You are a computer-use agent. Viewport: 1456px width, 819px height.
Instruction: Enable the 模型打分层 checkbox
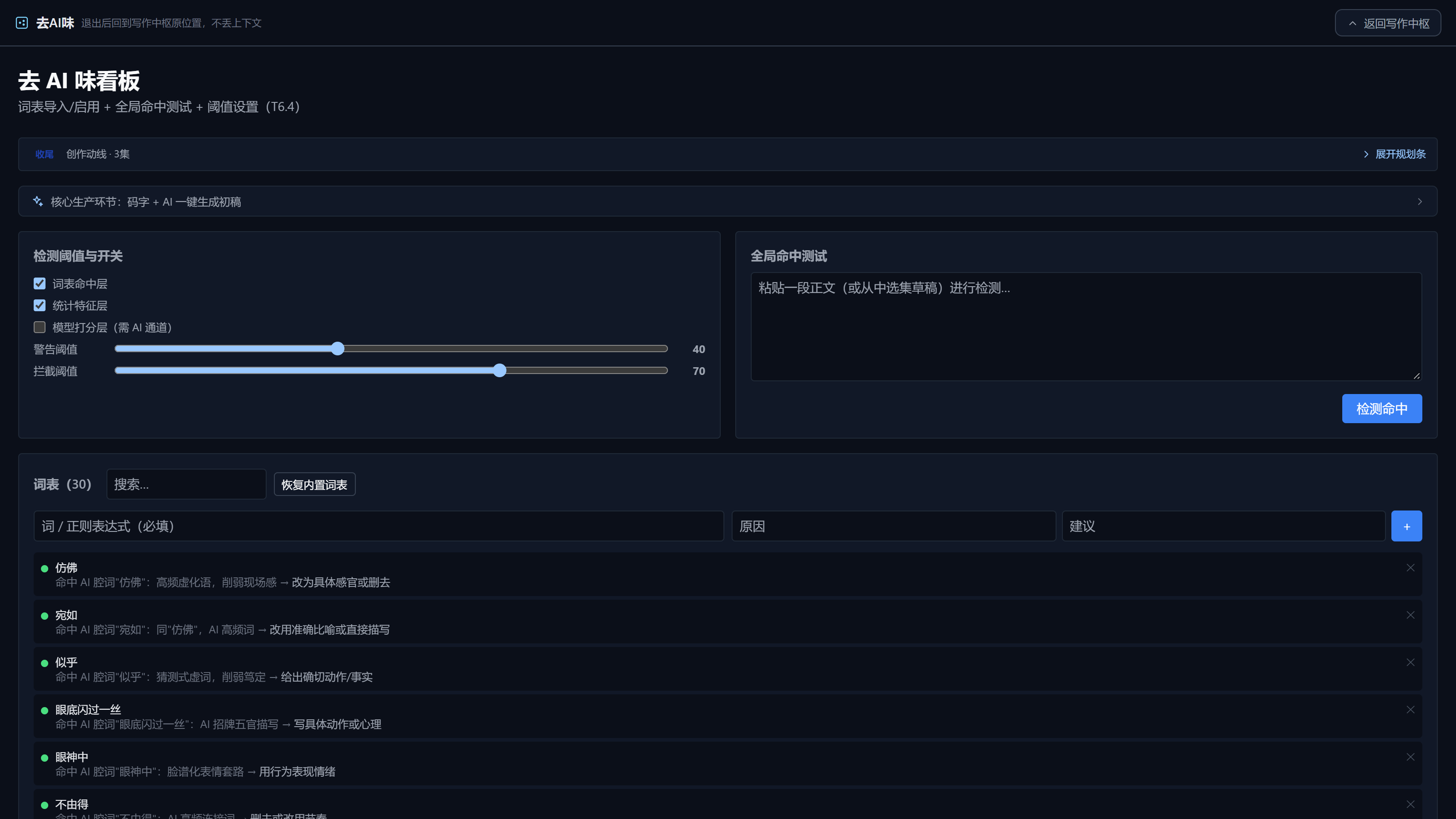[40, 327]
